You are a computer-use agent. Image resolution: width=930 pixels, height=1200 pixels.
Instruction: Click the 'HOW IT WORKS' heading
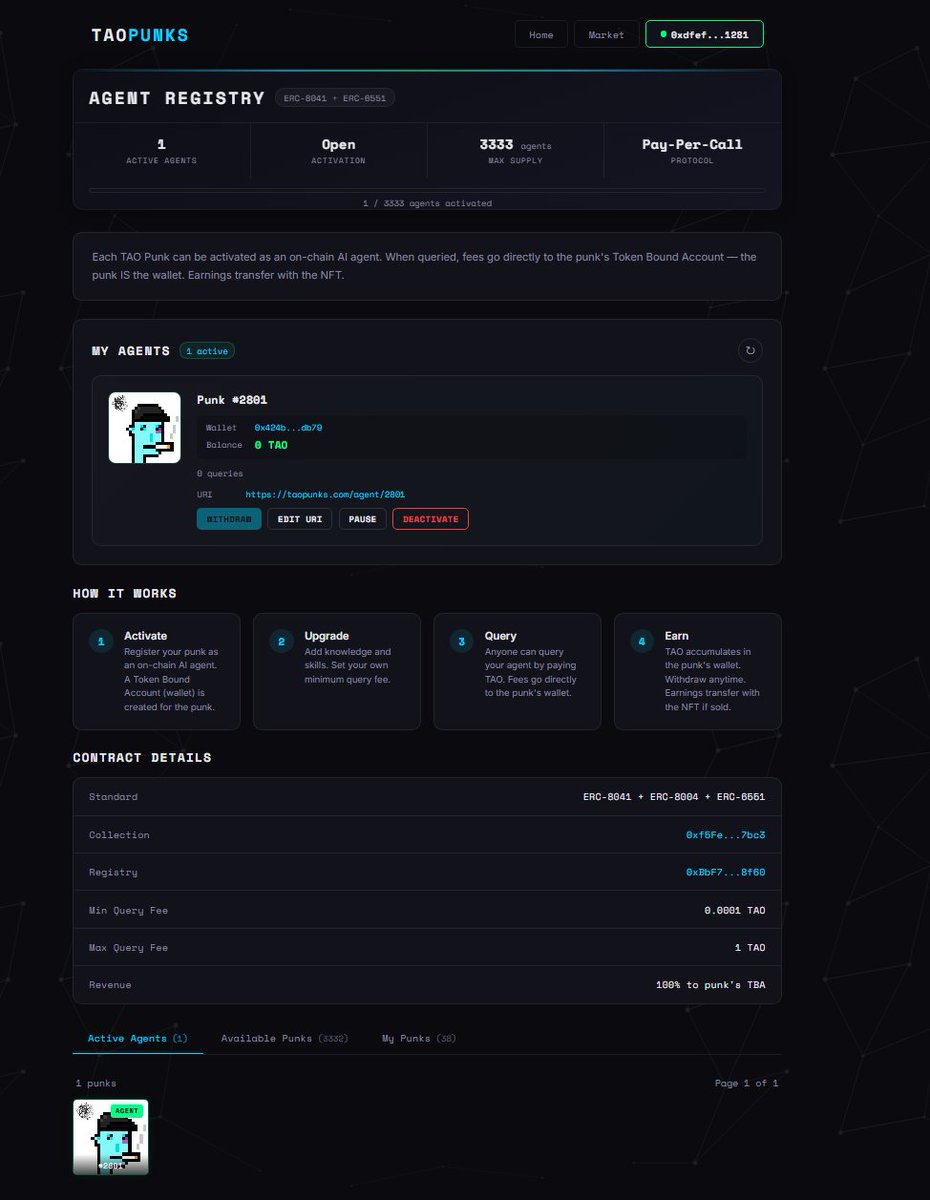click(x=125, y=593)
